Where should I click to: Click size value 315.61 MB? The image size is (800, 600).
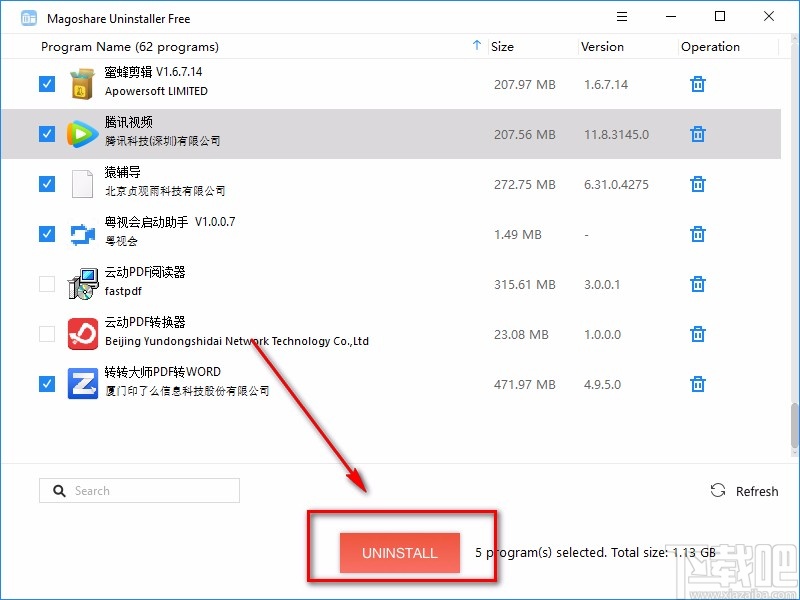524,285
